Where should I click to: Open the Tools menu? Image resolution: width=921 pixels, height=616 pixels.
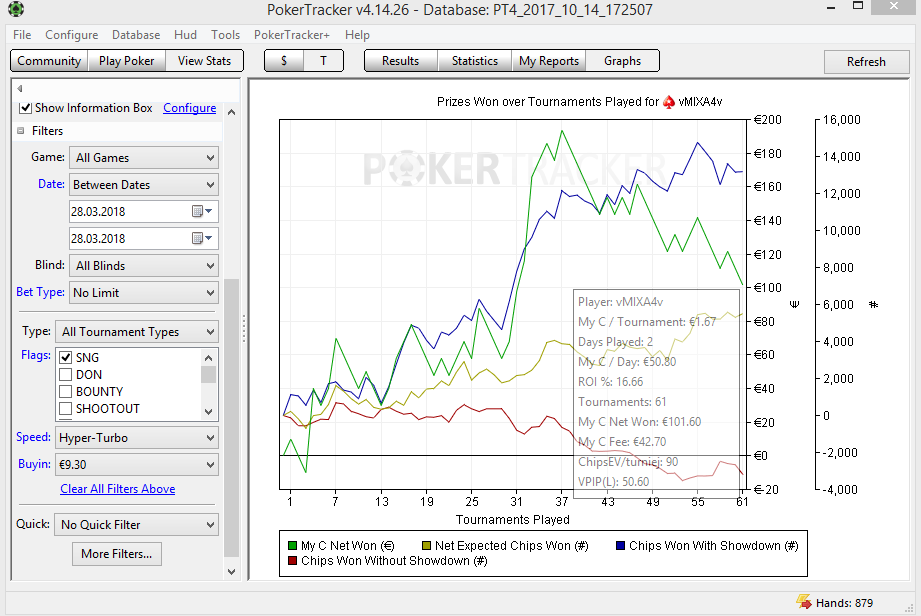pos(226,35)
